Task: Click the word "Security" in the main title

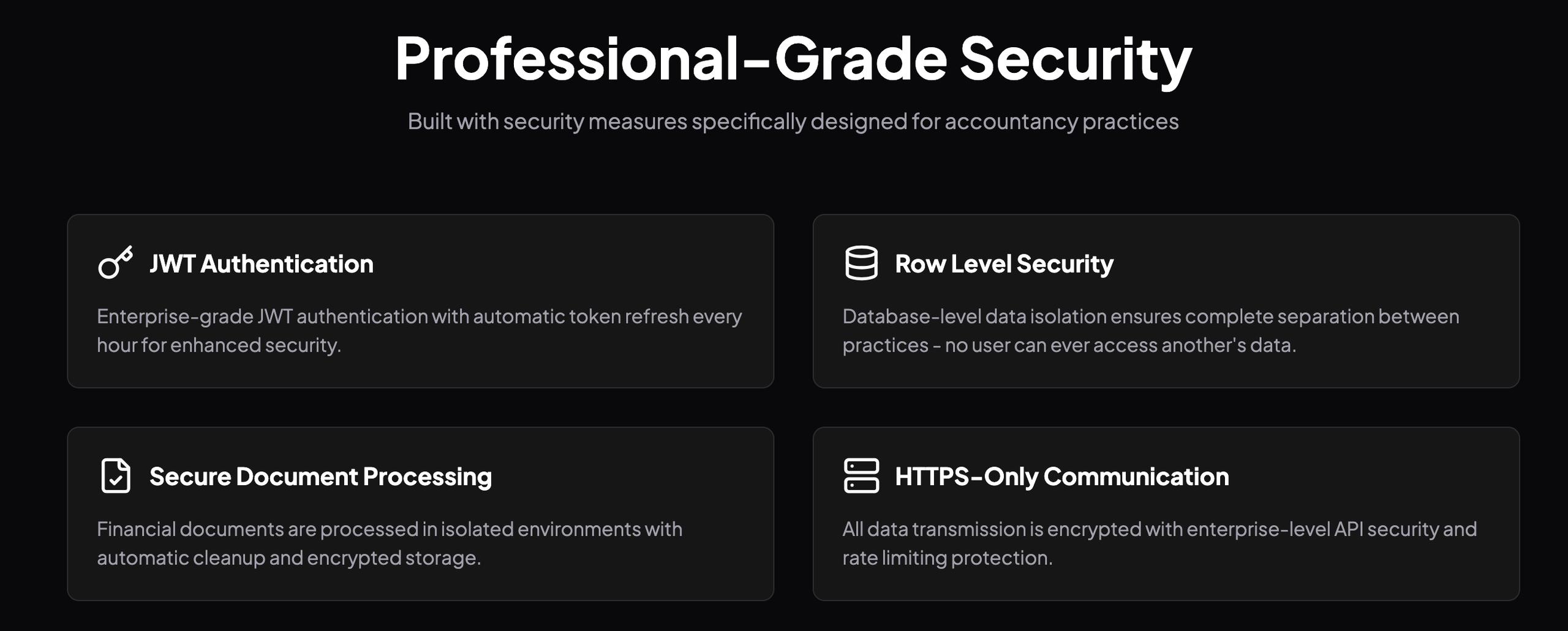Action: (x=1076, y=59)
